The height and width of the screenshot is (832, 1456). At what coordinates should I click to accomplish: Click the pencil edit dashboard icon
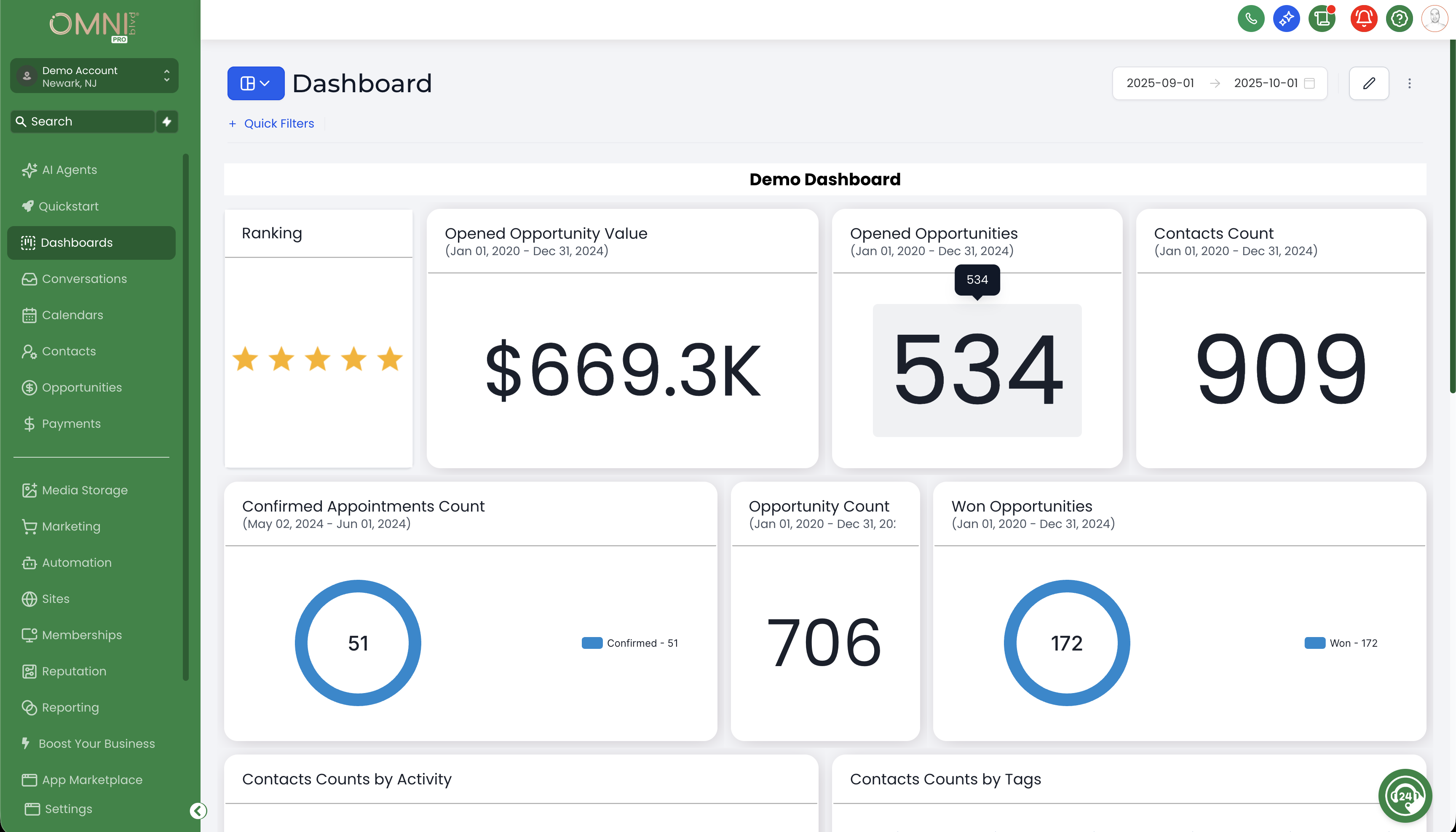(1368, 83)
